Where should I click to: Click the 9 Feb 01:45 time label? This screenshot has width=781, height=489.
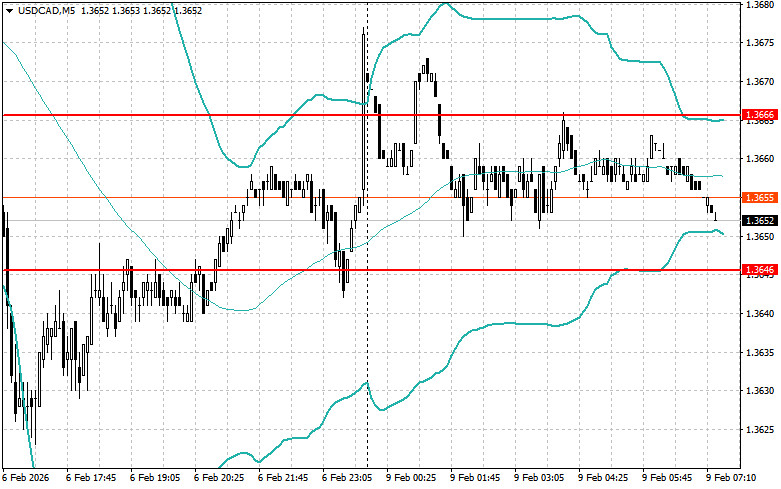coord(475,478)
